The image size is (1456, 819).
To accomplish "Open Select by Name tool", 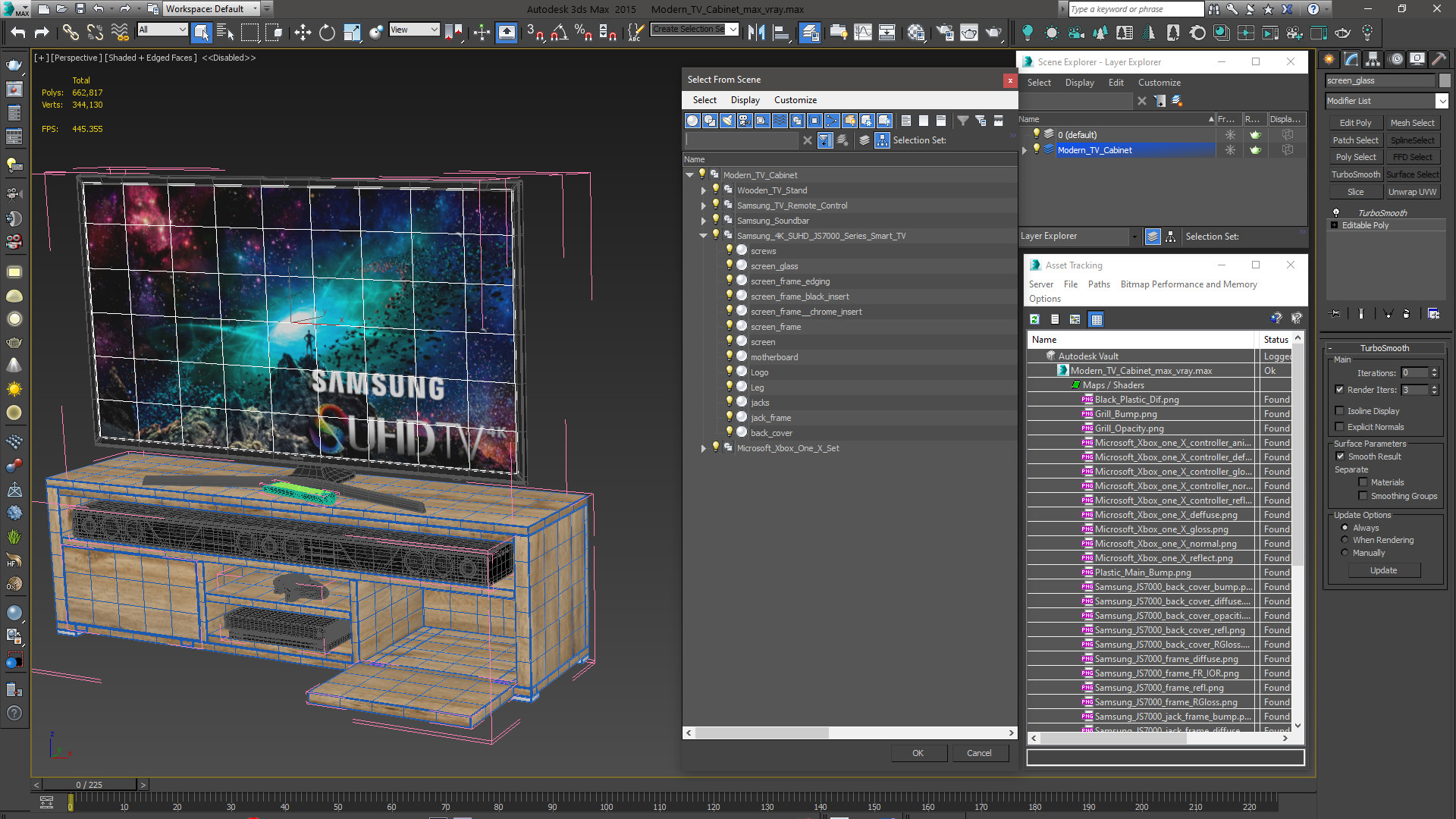I will [x=225, y=32].
